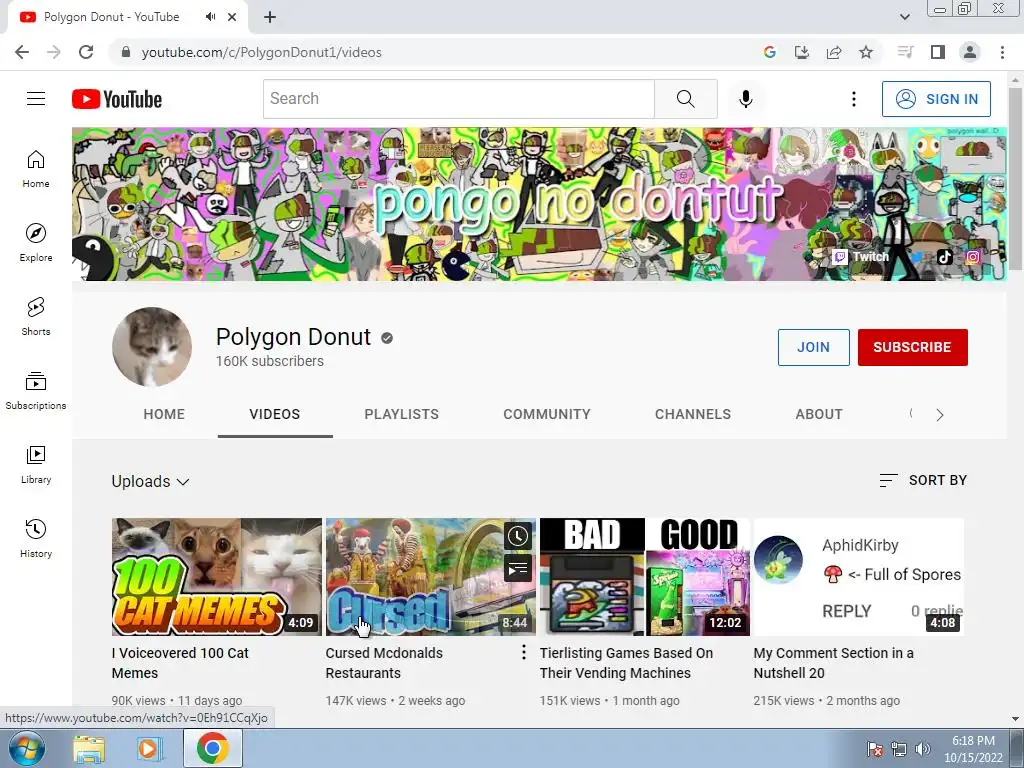Click the system tray volume icon
The height and width of the screenshot is (768, 1024).
click(923, 749)
